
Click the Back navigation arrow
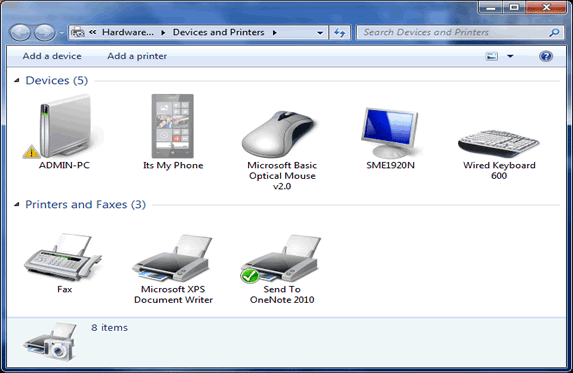coord(20,33)
